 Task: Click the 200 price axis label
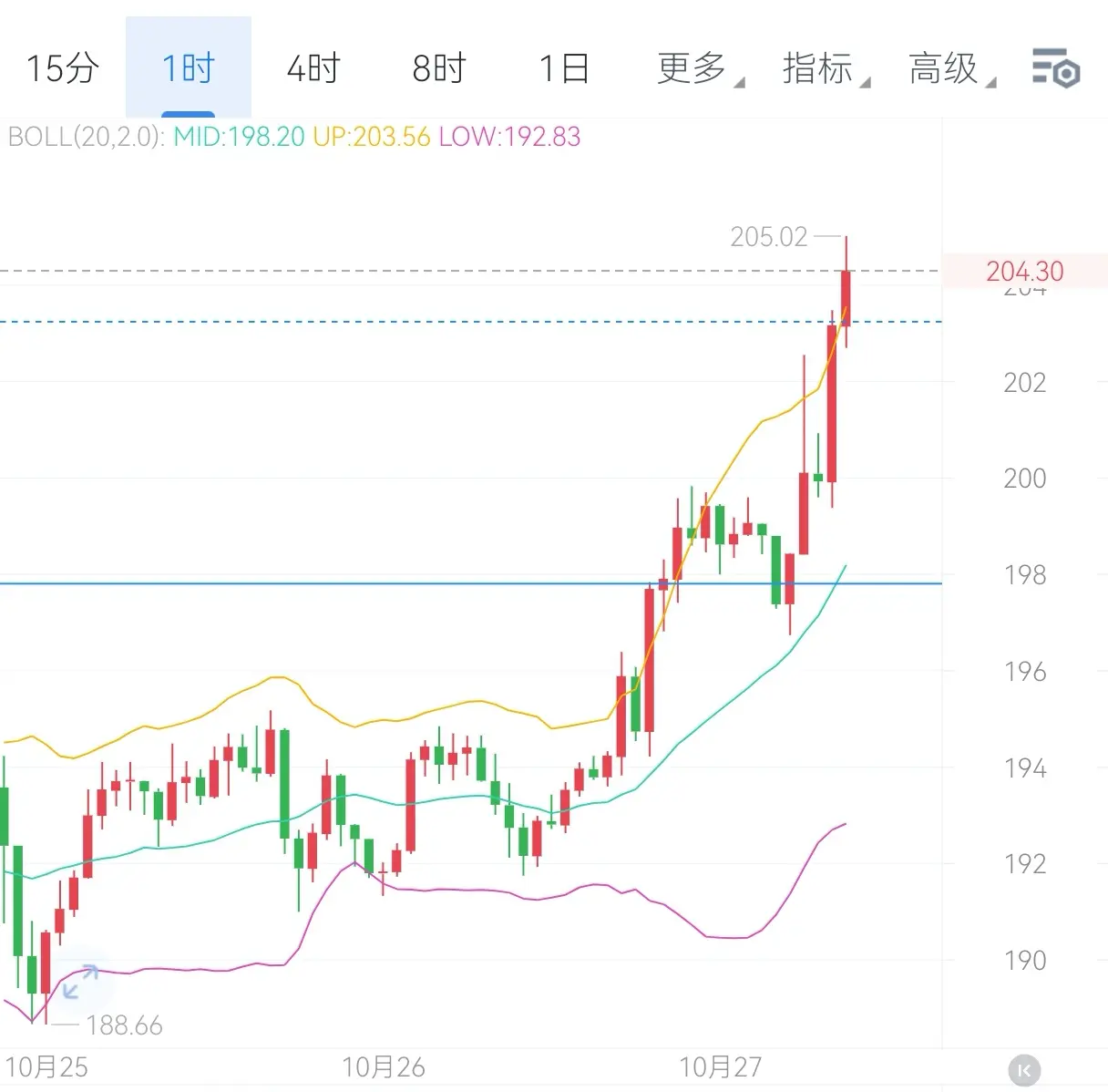1025,478
